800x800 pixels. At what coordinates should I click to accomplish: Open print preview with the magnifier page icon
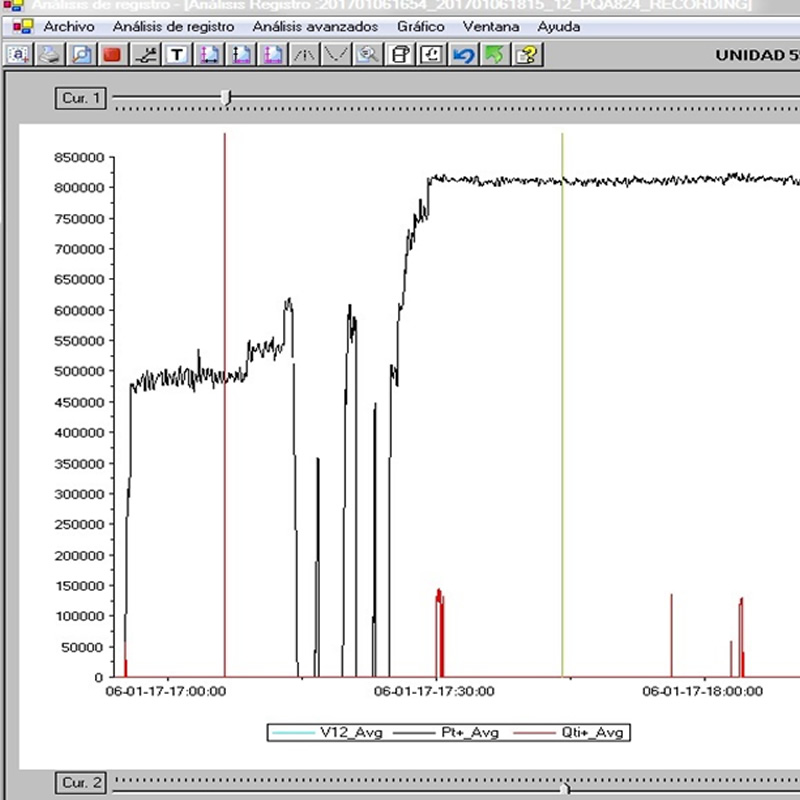point(81,55)
